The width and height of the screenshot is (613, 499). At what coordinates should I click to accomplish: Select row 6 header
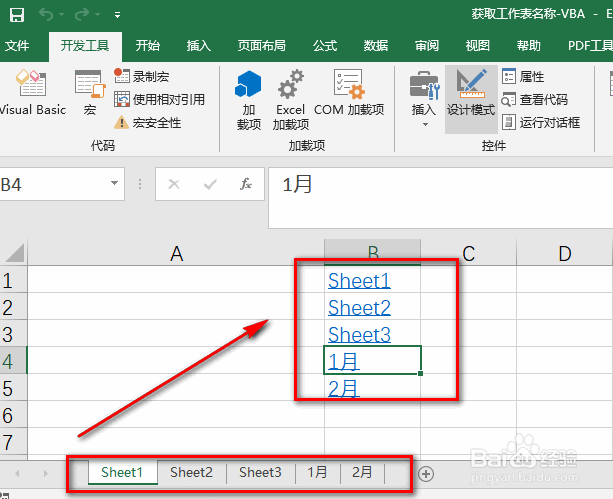pos(13,415)
